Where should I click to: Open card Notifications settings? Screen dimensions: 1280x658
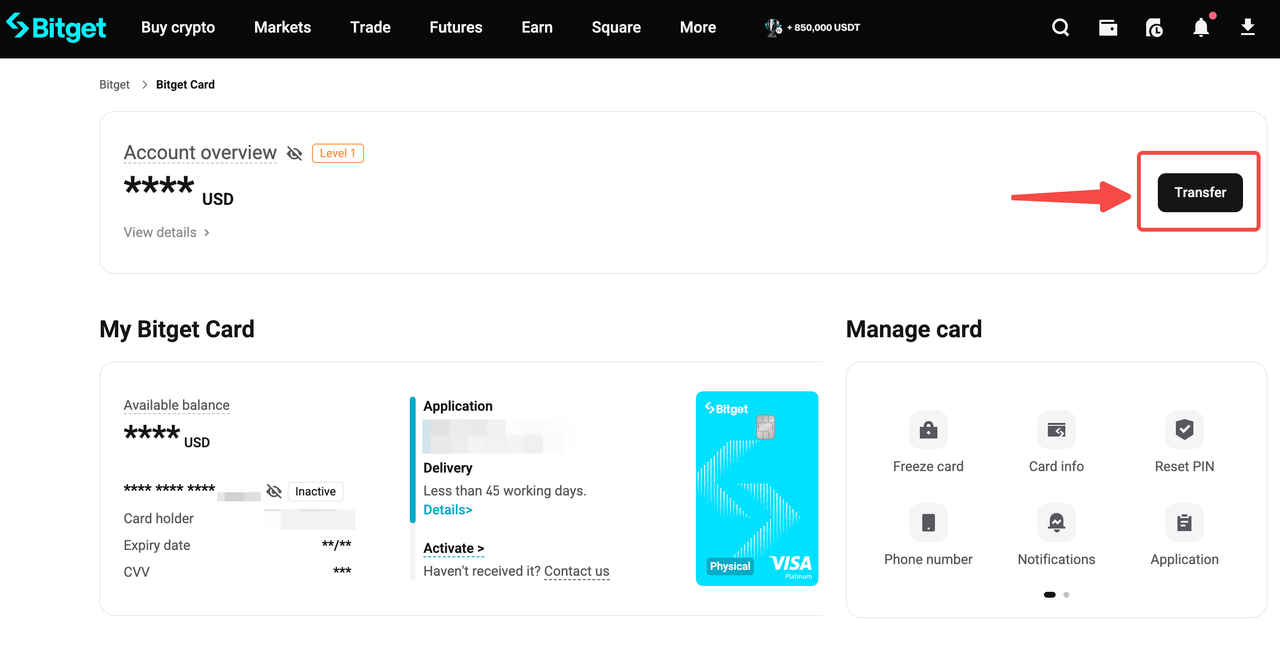(1056, 522)
